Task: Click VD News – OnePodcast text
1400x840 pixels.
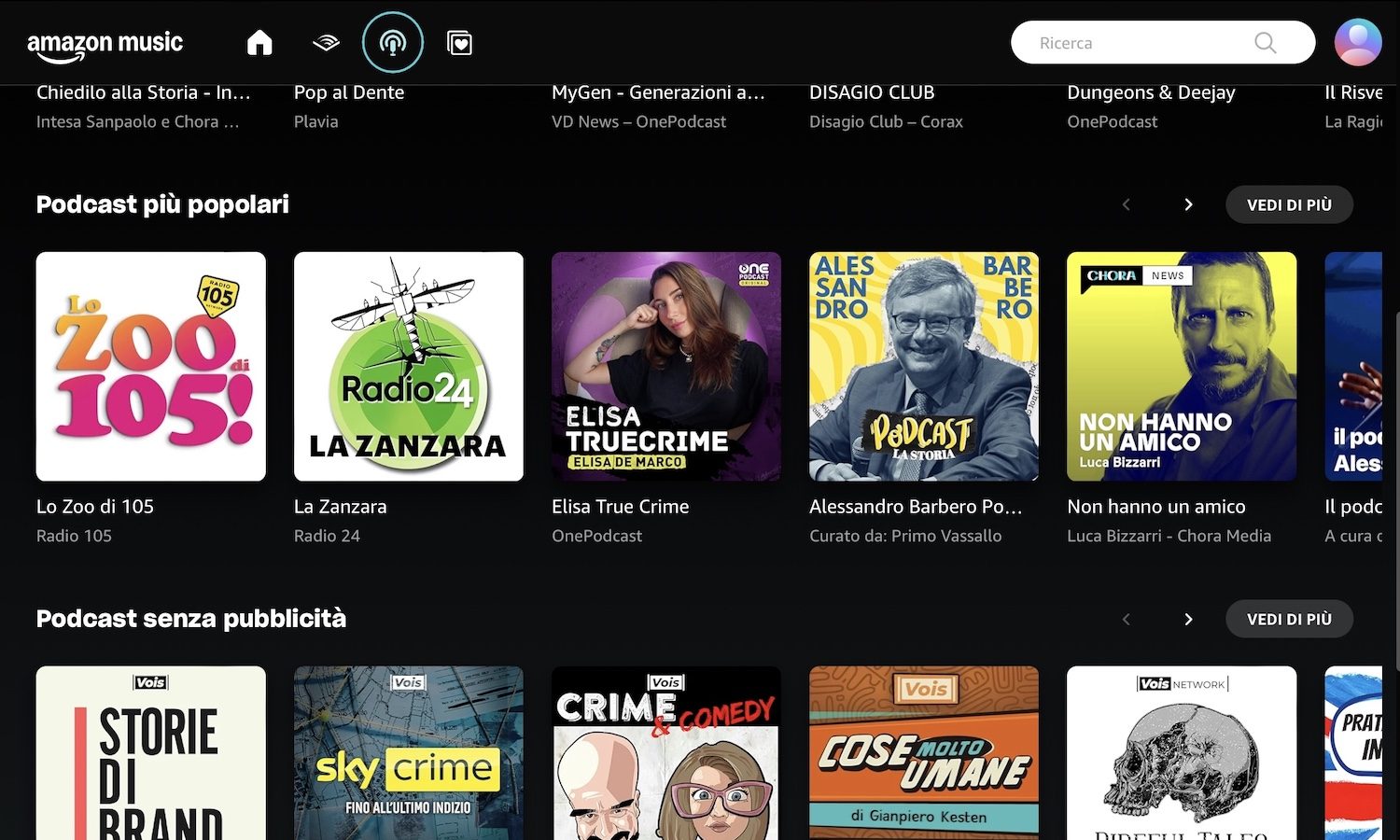Action: [639, 121]
